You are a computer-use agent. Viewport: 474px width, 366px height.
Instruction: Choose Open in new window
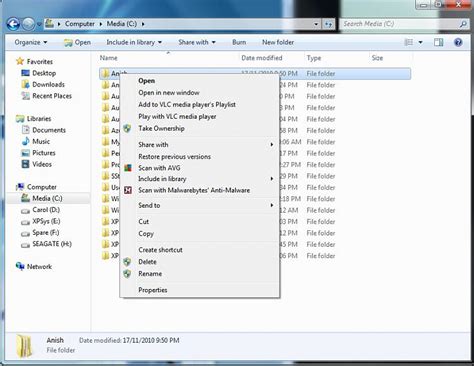coord(199,93)
